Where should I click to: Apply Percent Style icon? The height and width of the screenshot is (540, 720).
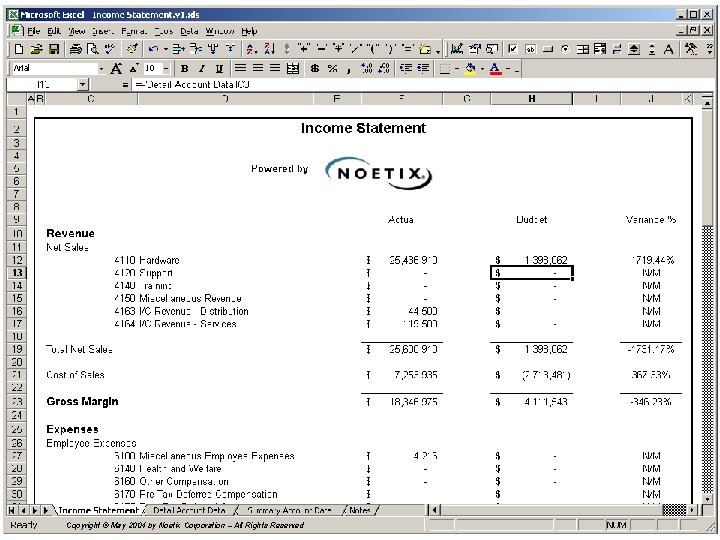tap(332, 68)
